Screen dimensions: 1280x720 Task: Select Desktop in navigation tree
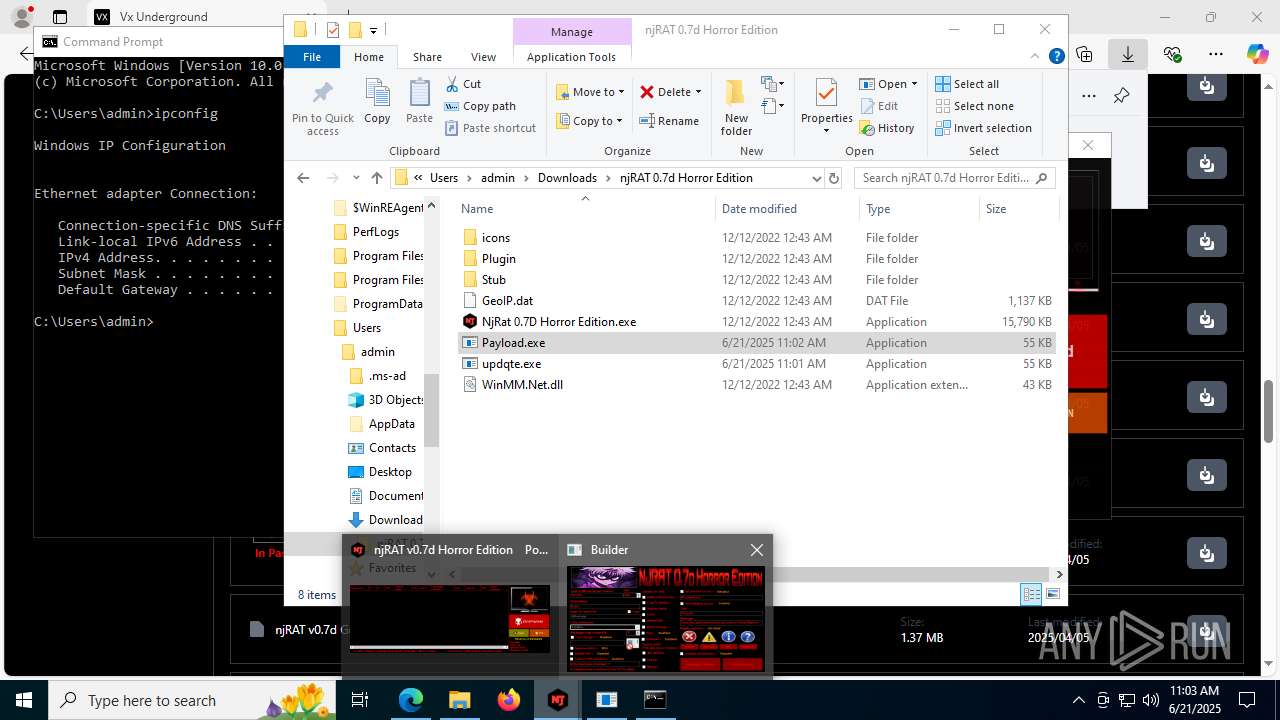(390, 472)
